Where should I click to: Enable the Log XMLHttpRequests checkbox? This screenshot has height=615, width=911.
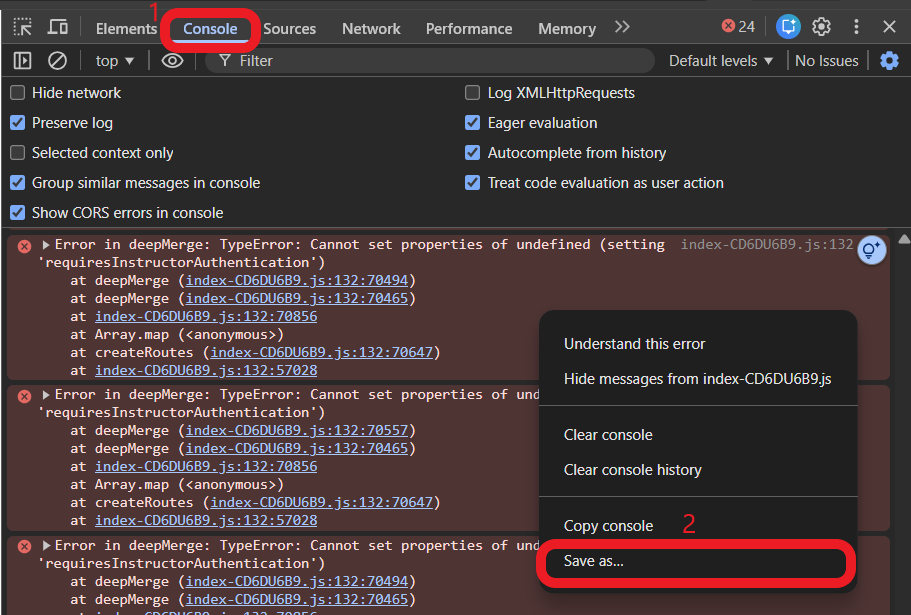(472, 93)
